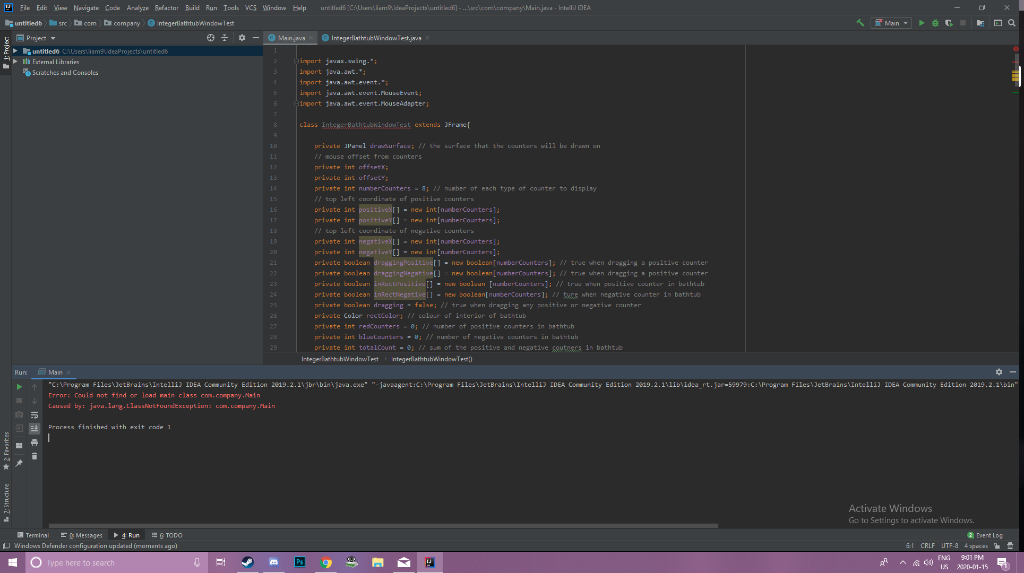Expand the untitled6 project tree node

coord(15,51)
